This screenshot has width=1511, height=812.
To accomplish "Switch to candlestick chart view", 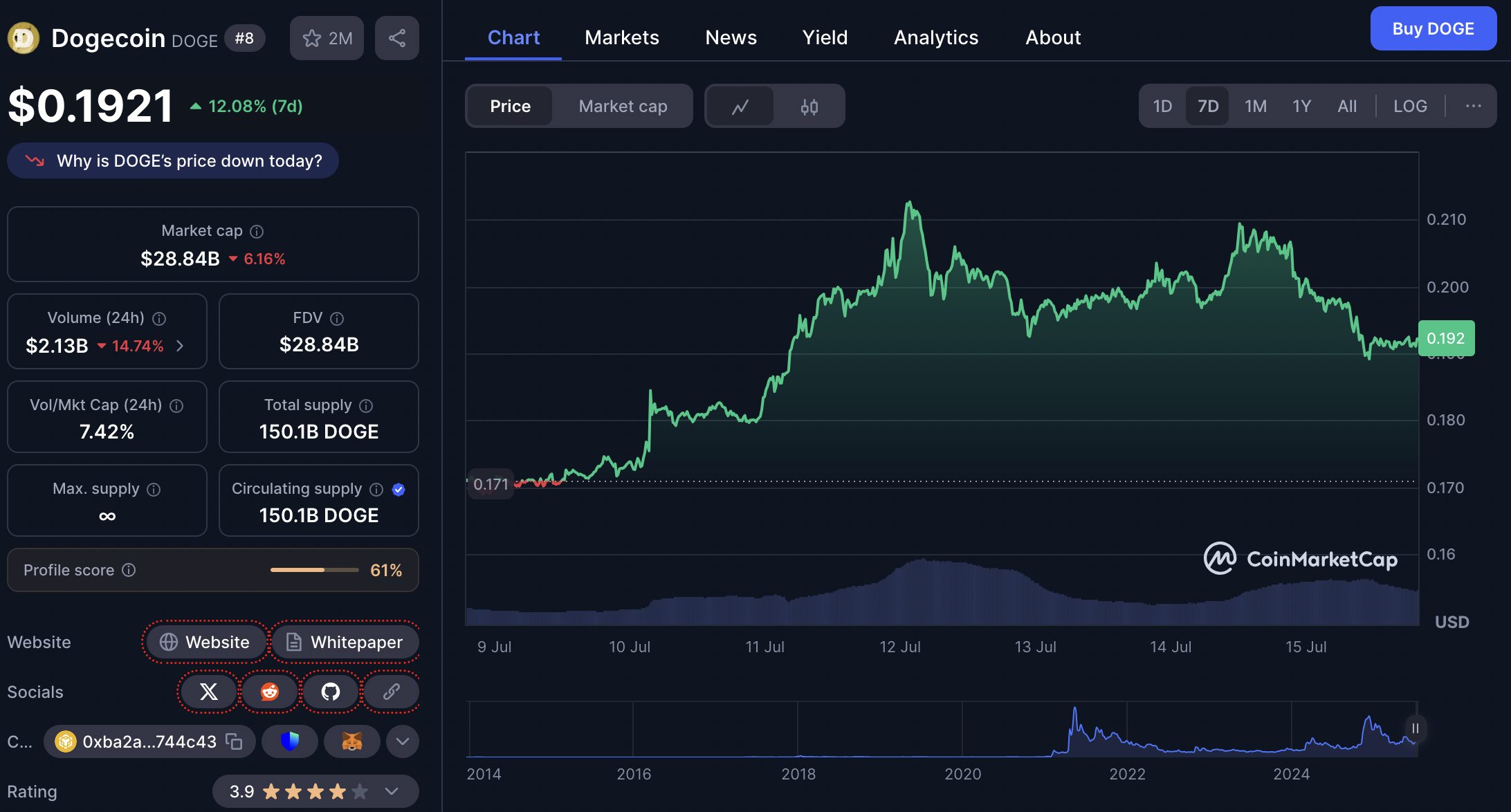I will (x=809, y=106).
